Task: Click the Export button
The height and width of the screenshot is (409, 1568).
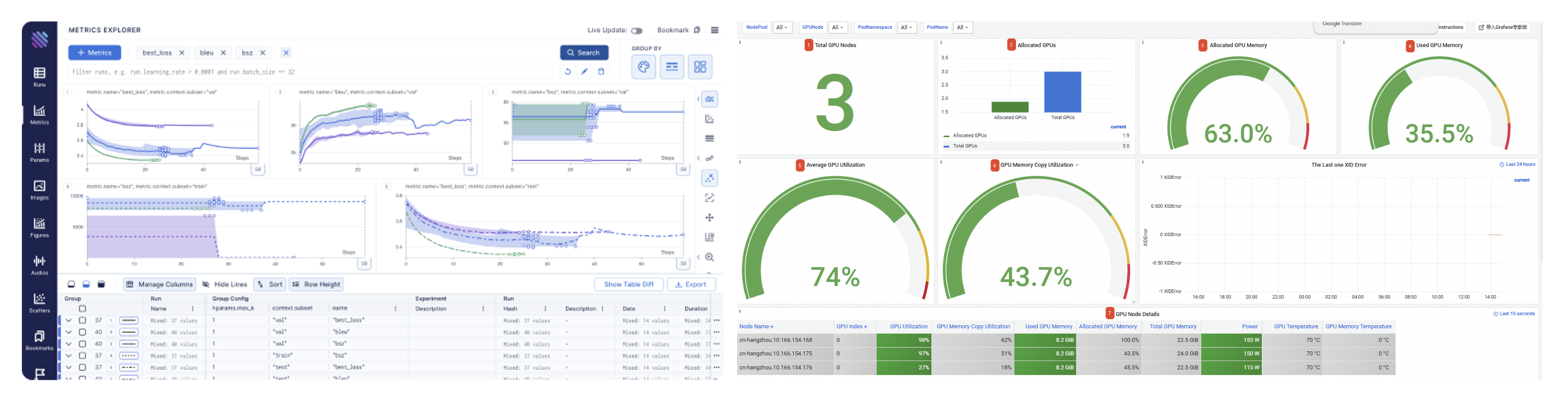Action: click(x=691, y=285)
